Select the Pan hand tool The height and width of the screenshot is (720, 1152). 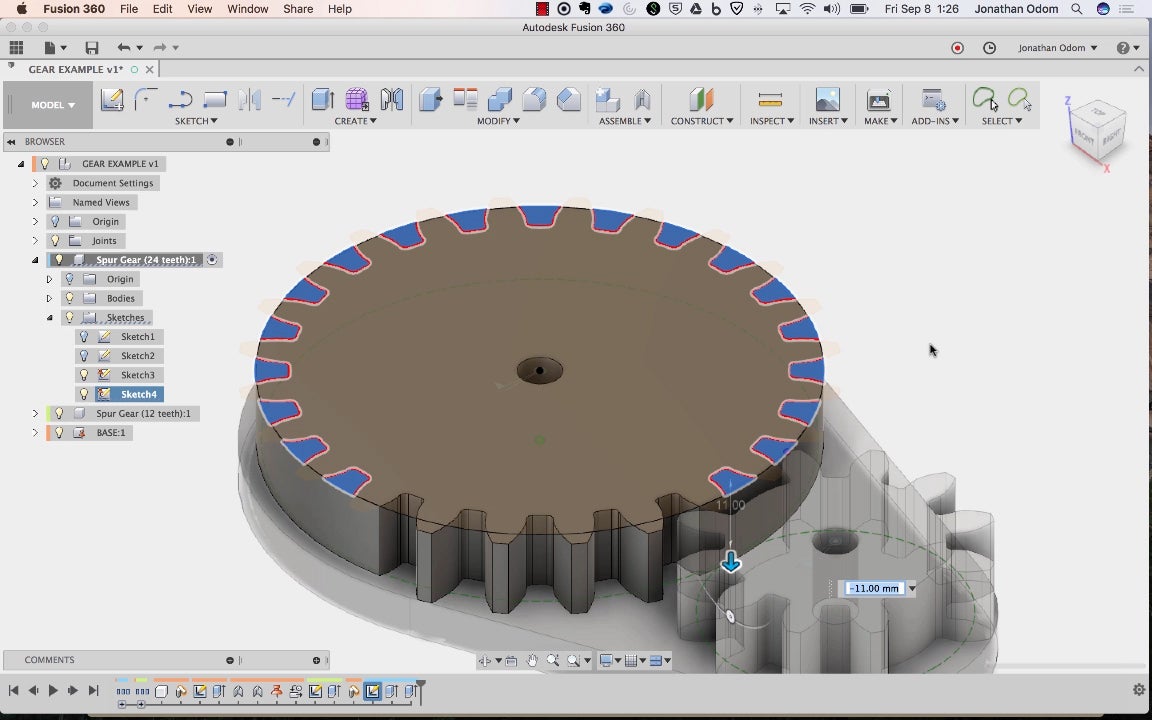click(532, 660)
